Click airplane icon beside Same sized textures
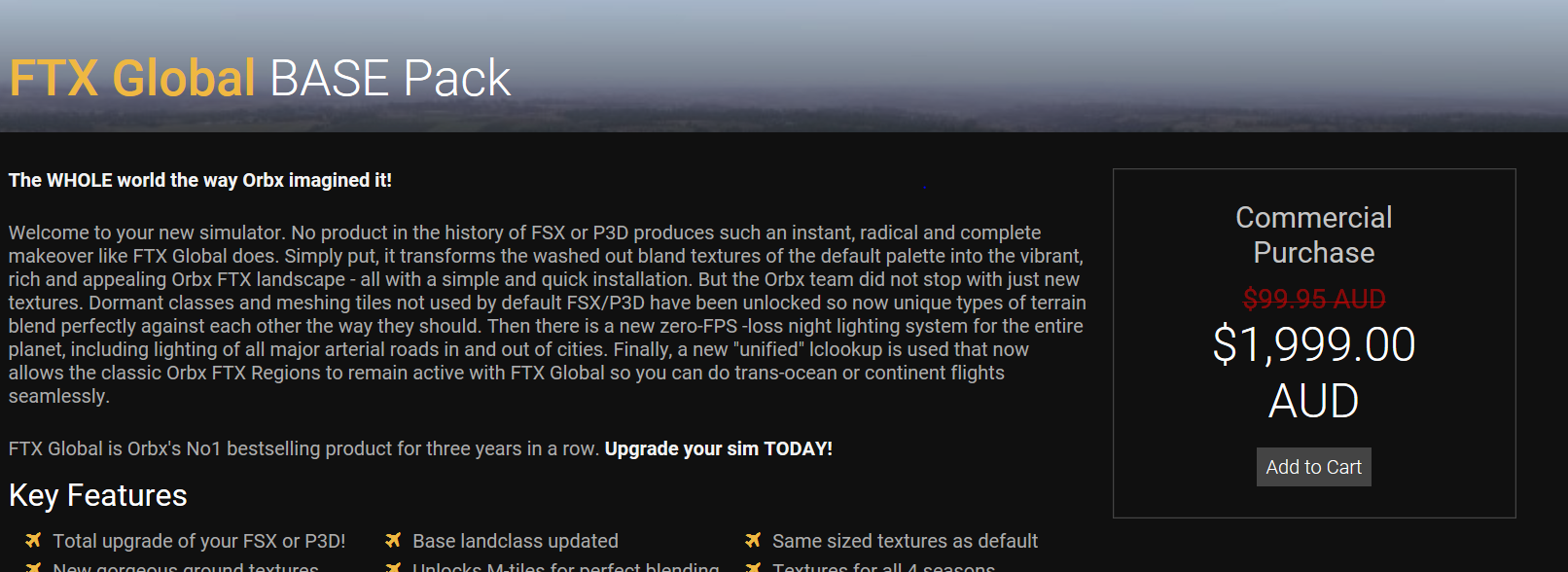This screenshot has width=1568, height=572. point(753,540)
